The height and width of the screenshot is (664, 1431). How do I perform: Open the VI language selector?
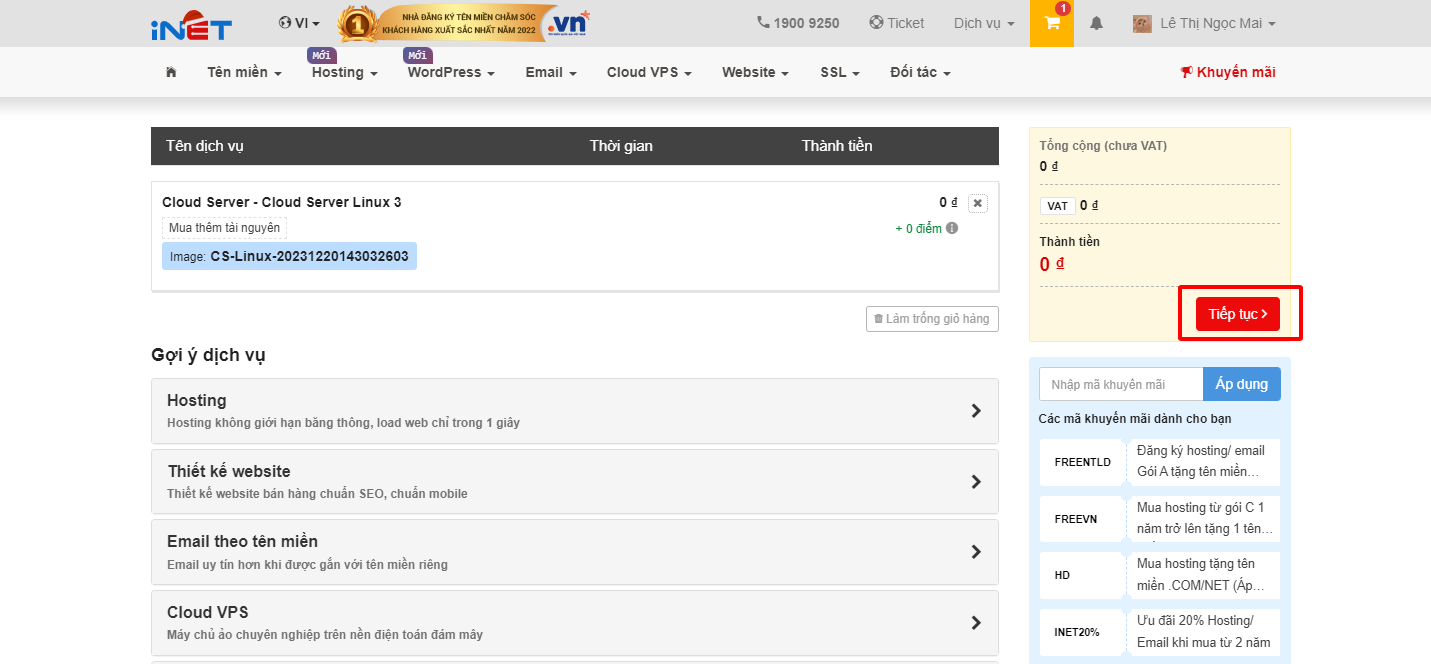click(300, 23)
